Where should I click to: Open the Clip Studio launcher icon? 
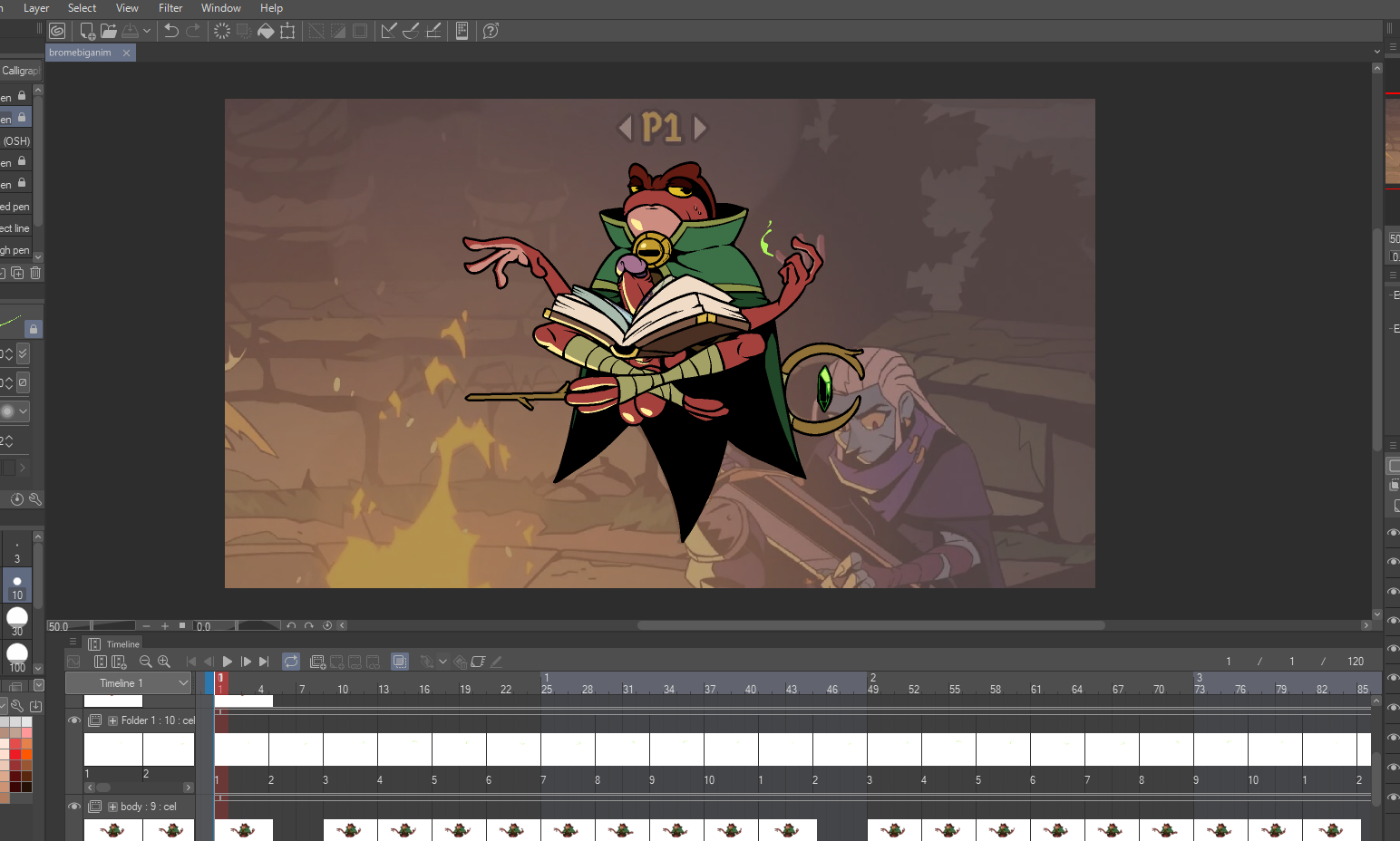point(57,31)
